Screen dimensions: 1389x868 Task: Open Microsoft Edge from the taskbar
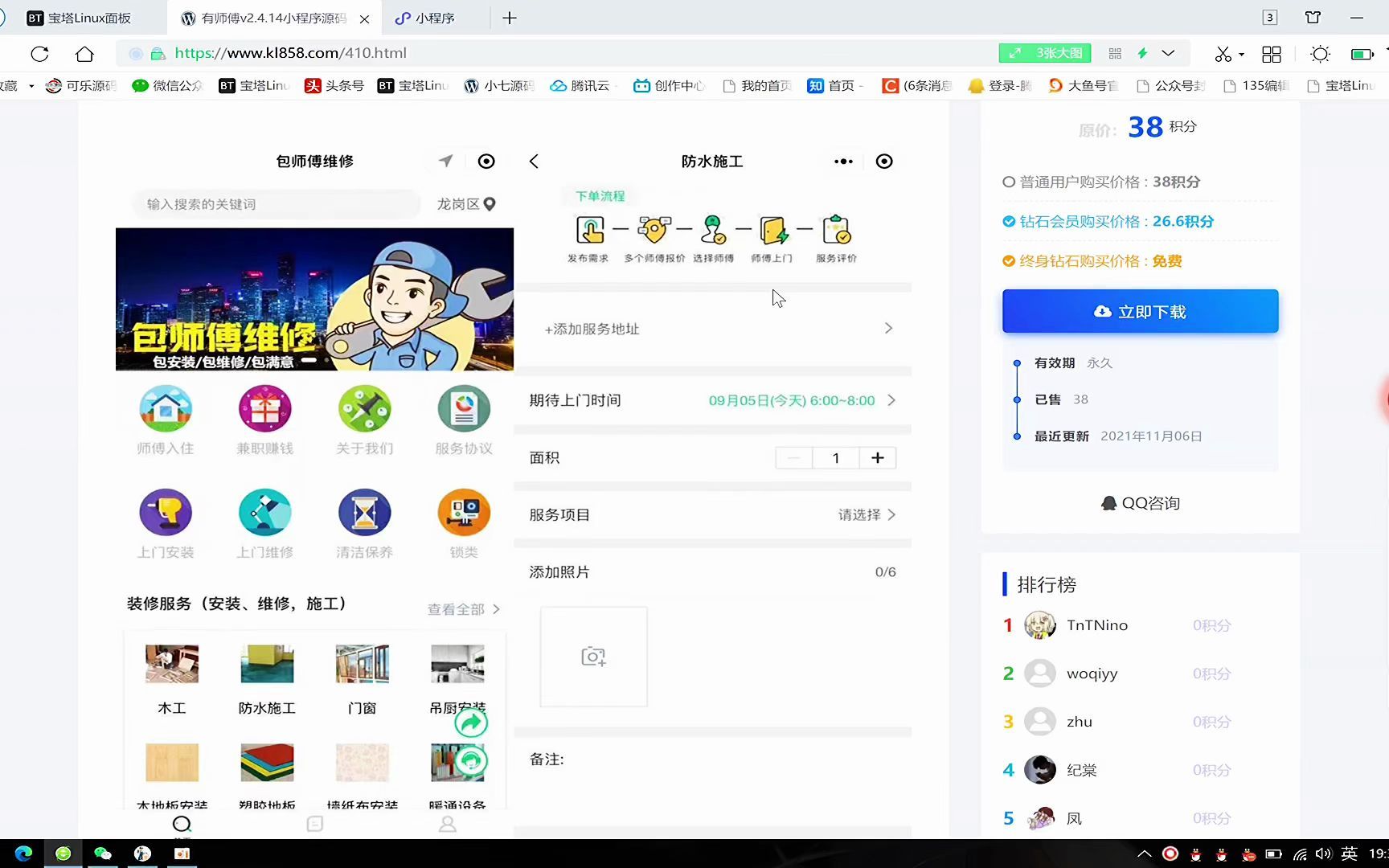pos(23,854)
